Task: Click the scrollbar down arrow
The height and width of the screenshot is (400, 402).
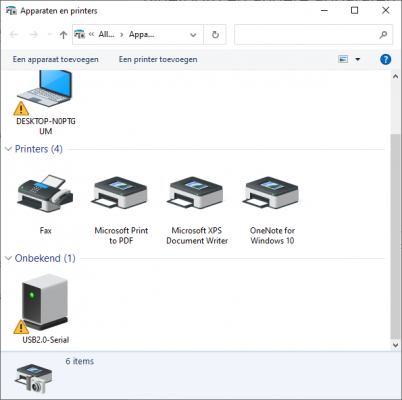Action: coord(395,345)
